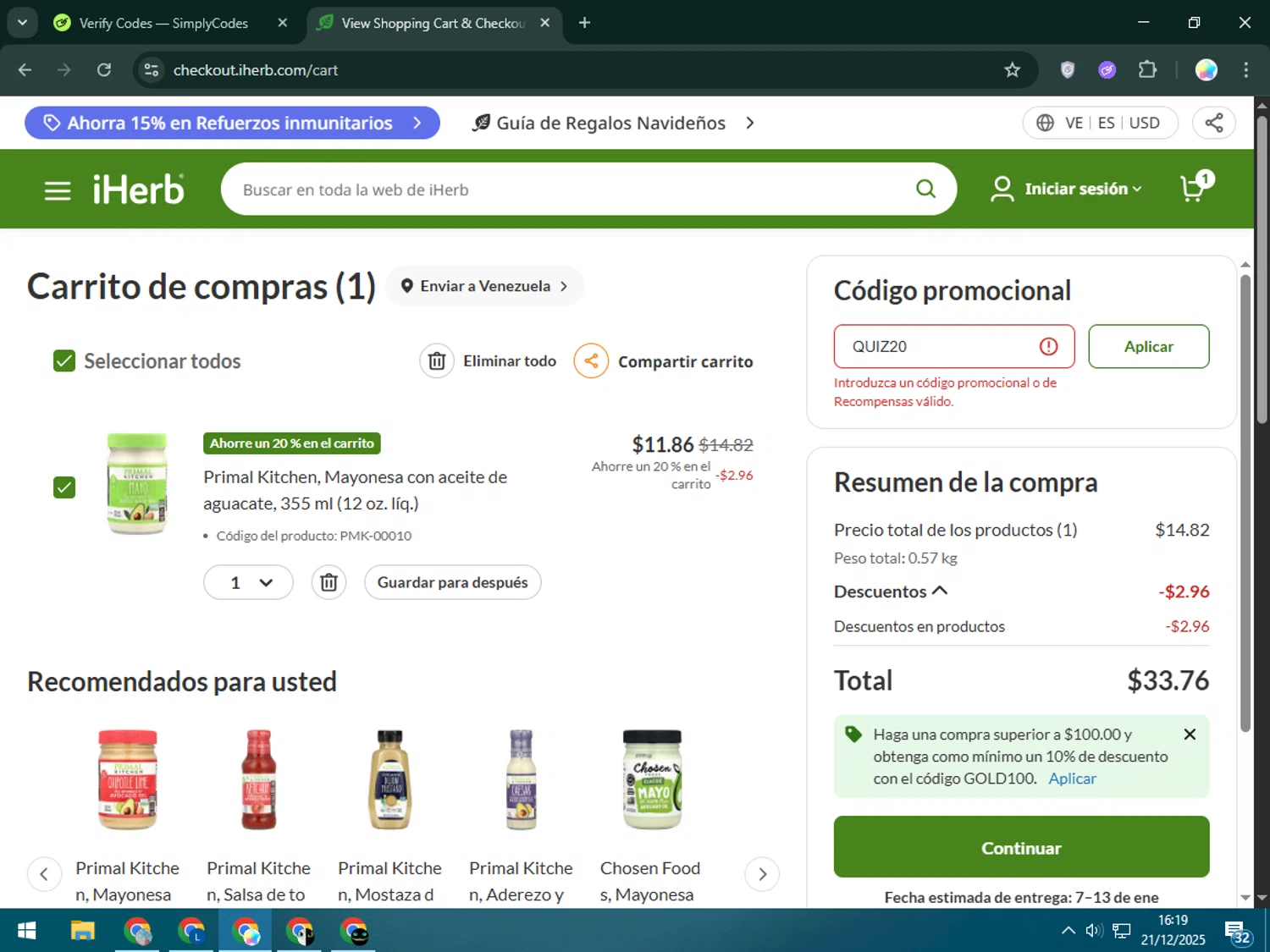Open a new browser tab
1270x952 pixels.
click(x=584, y=23)
